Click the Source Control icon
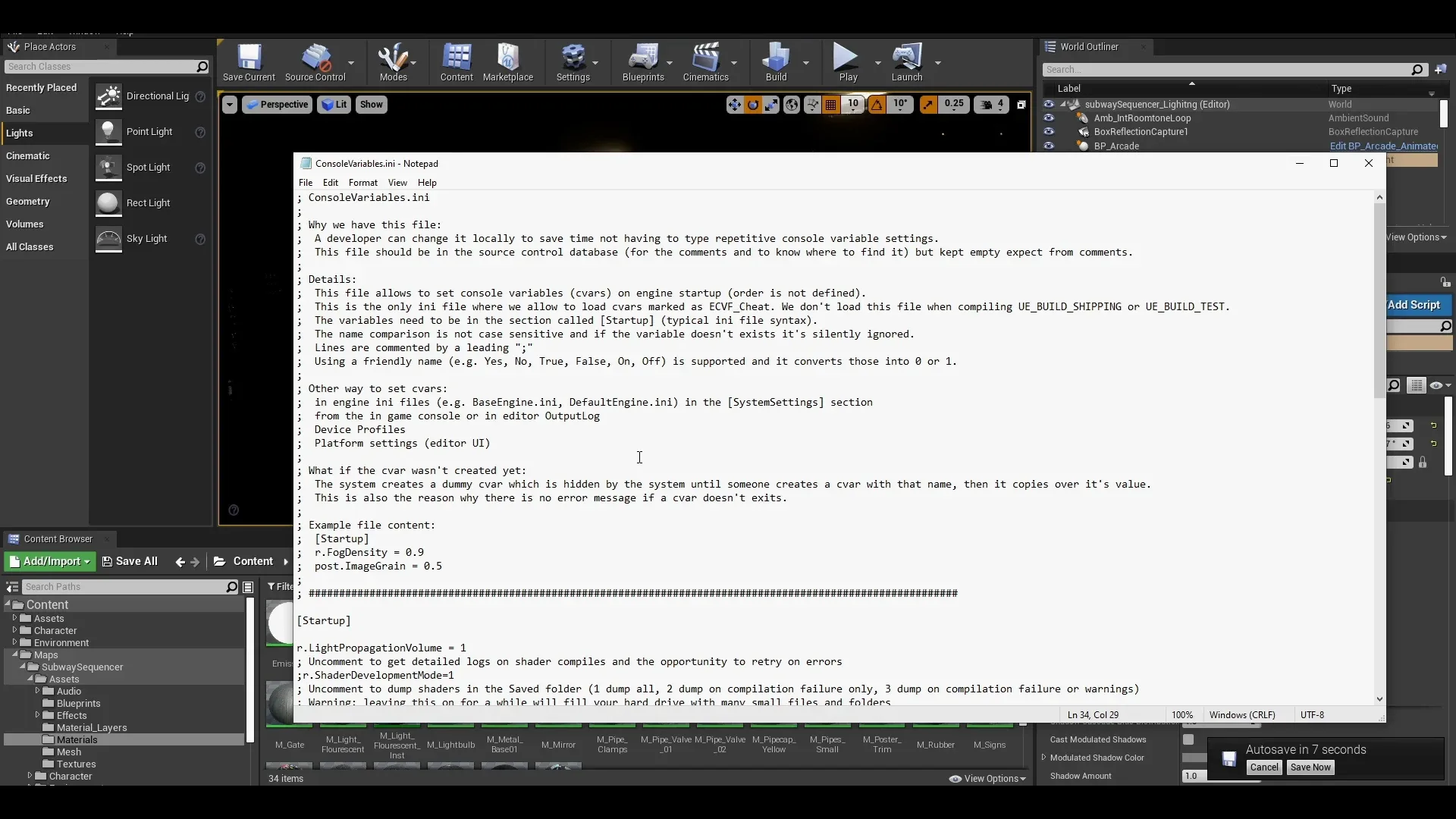The width and height of the screenshot is (1456, 819). 315,62
